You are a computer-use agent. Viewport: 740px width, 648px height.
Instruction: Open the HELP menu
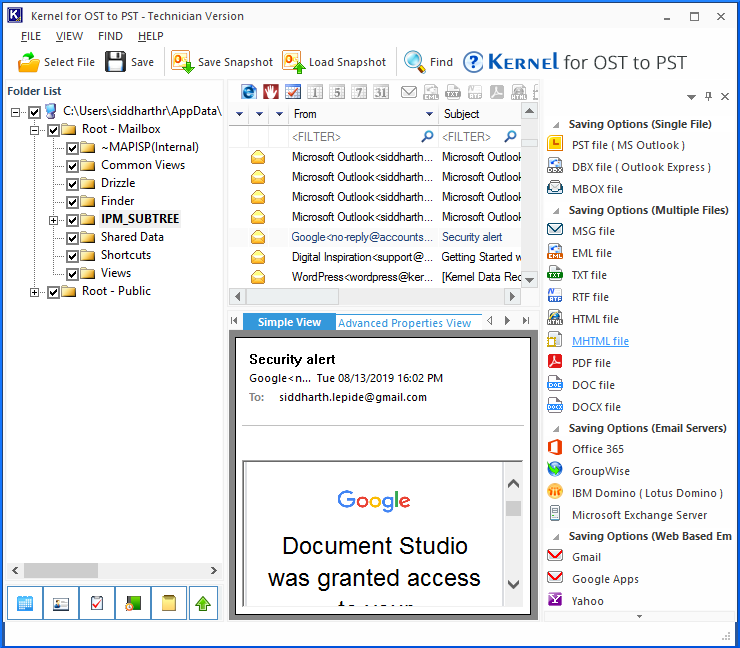click(151, 36)
